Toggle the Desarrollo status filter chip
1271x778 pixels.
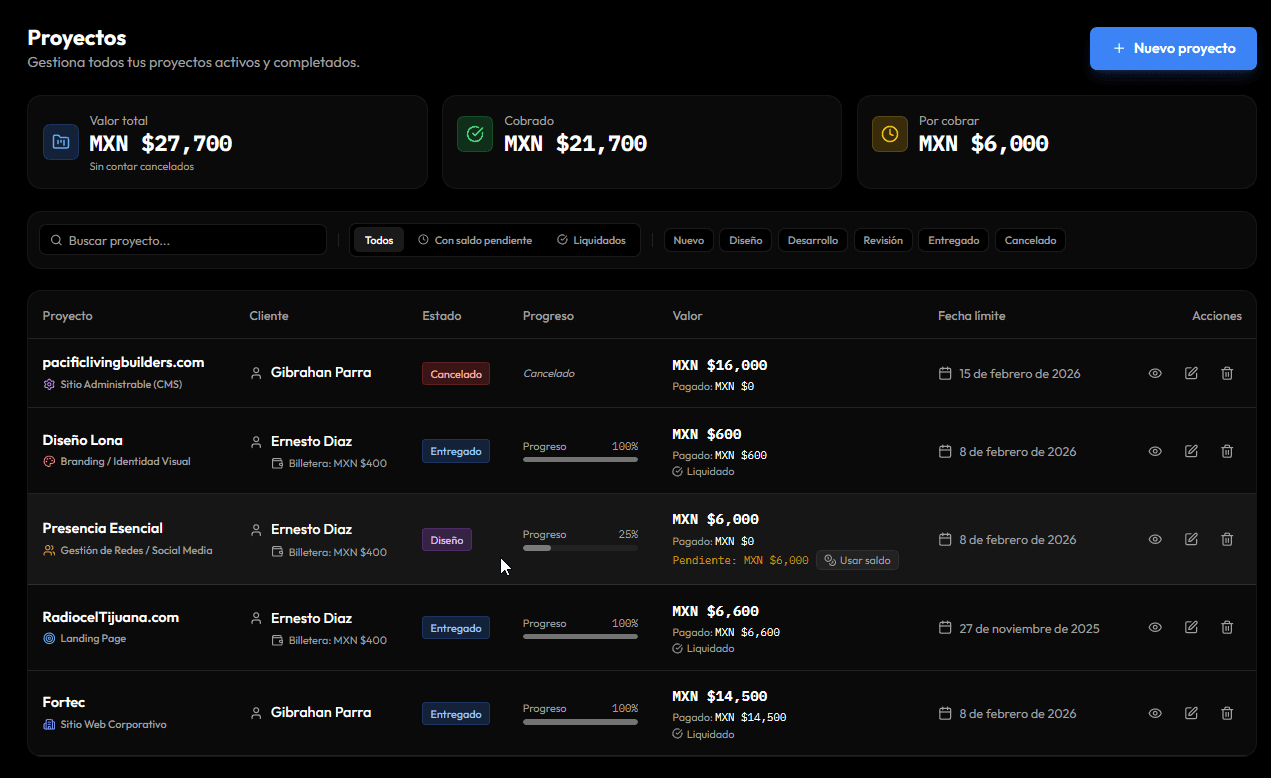[812, 240]
